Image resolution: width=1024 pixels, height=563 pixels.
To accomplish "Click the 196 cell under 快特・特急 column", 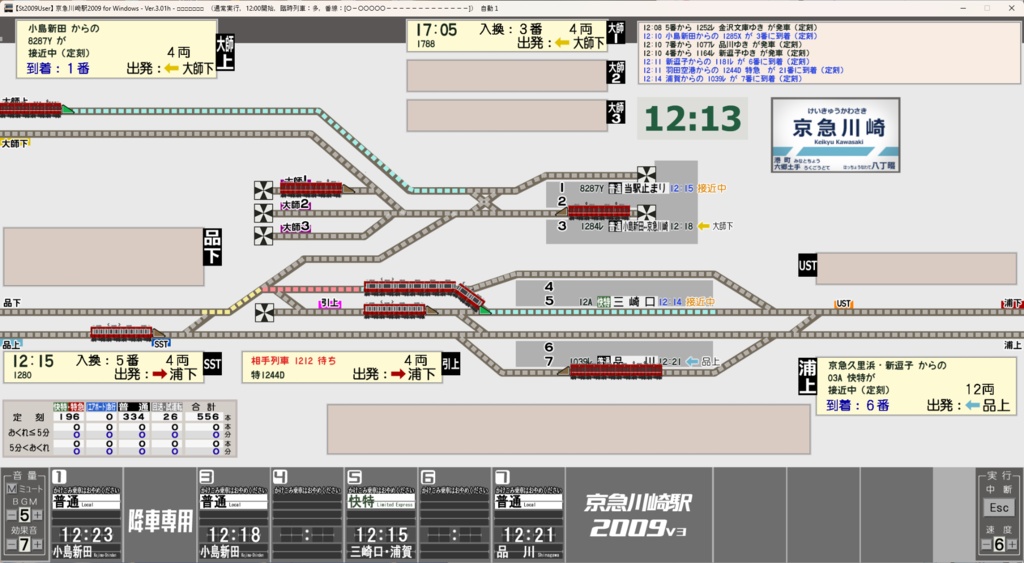I will (x=69, y=417).
